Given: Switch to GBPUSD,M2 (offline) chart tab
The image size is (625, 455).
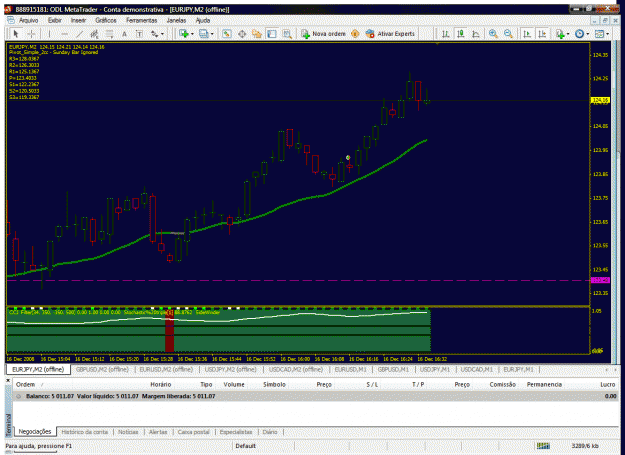Looking at the screenshot, I should [x=102, y=369].
